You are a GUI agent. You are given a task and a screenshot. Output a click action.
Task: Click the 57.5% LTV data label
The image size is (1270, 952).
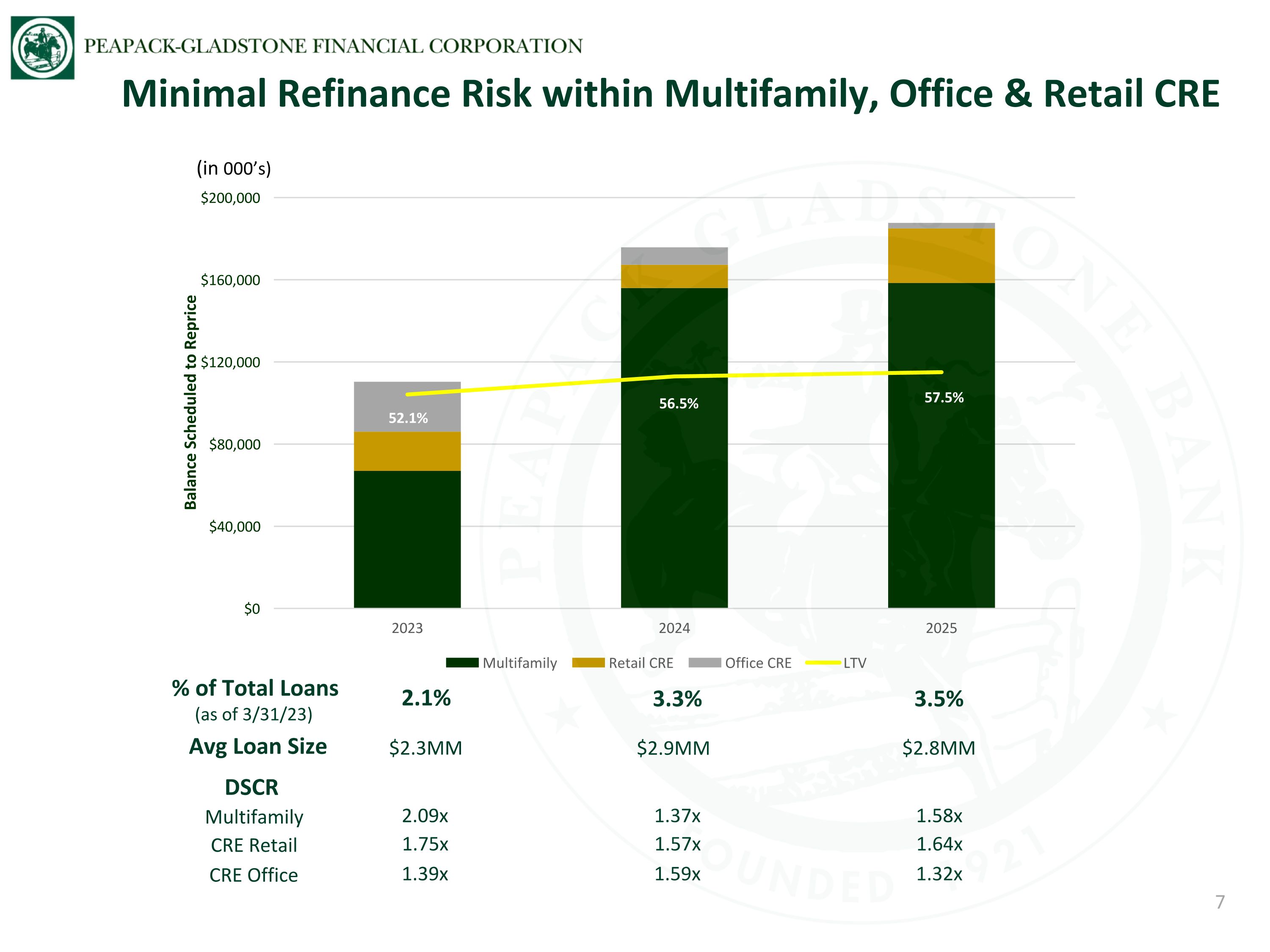click(x=944, y=398)
